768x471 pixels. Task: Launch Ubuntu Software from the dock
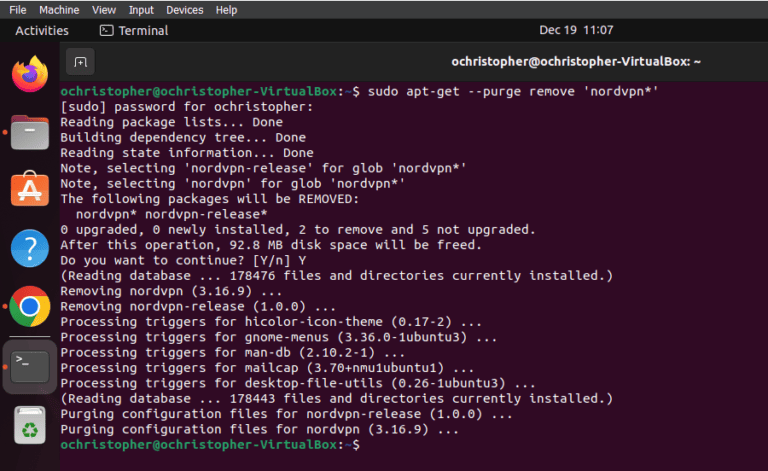tap(30, 189)
